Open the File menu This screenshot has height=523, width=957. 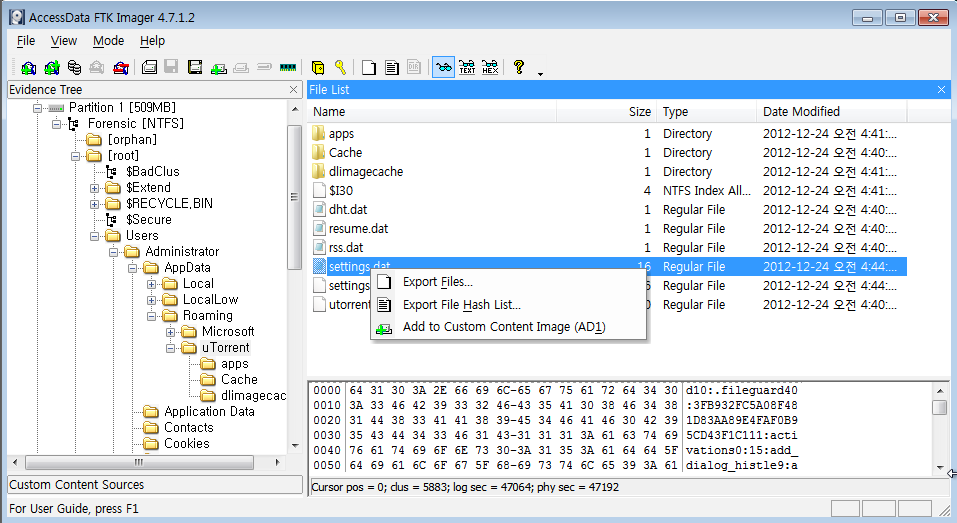(26, 41)
